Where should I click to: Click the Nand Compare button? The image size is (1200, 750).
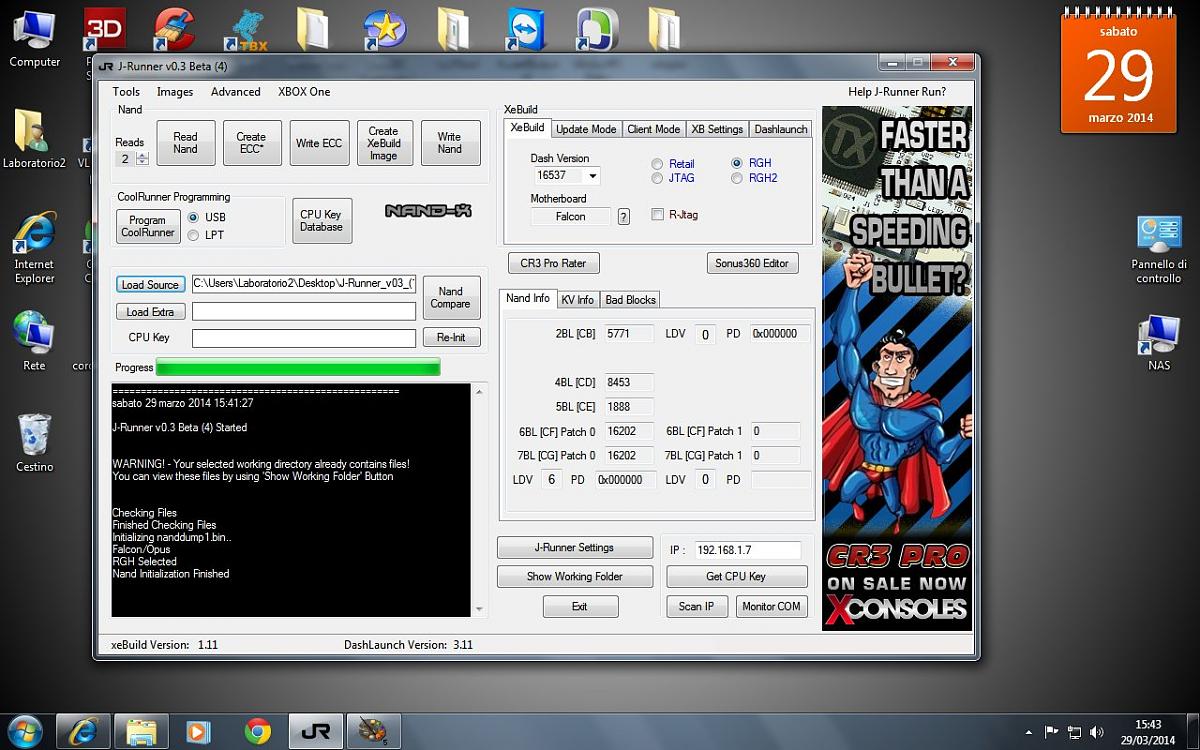450,298
